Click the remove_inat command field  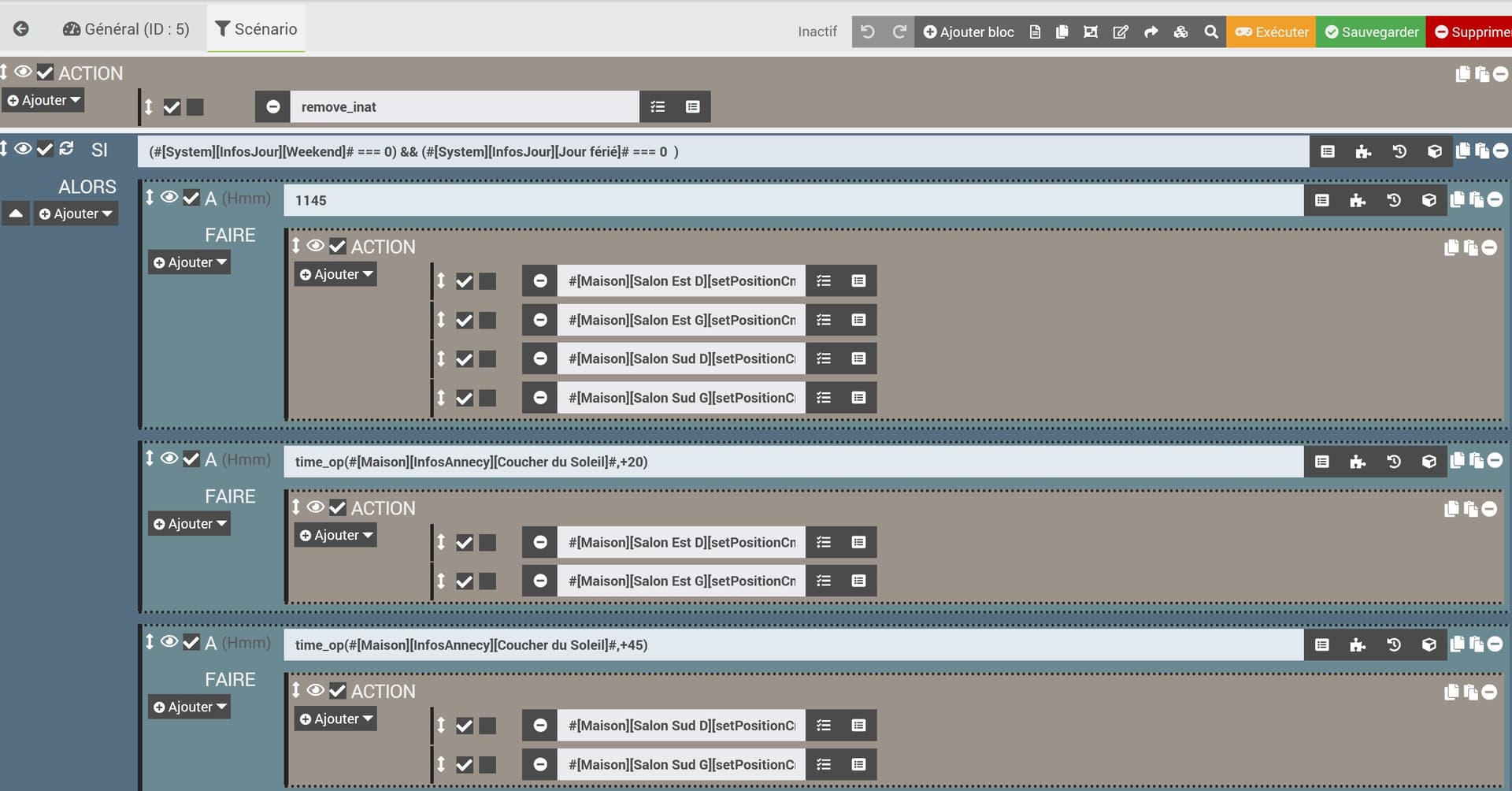coord(465,106)
